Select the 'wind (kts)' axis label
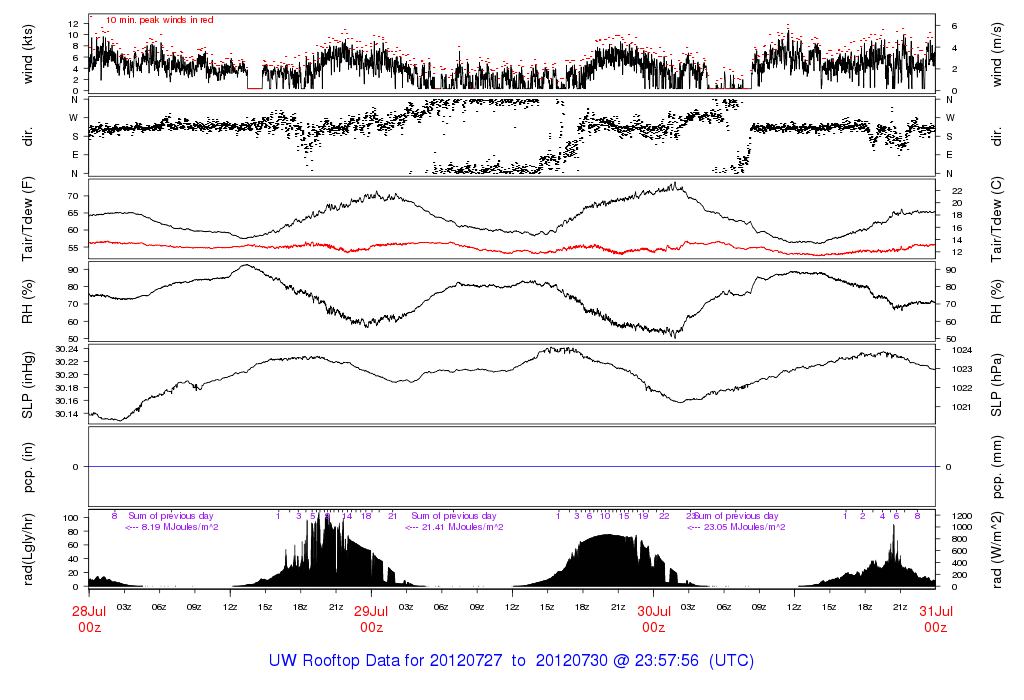This screenshot has height=700, width=1024. pos(27,54)
